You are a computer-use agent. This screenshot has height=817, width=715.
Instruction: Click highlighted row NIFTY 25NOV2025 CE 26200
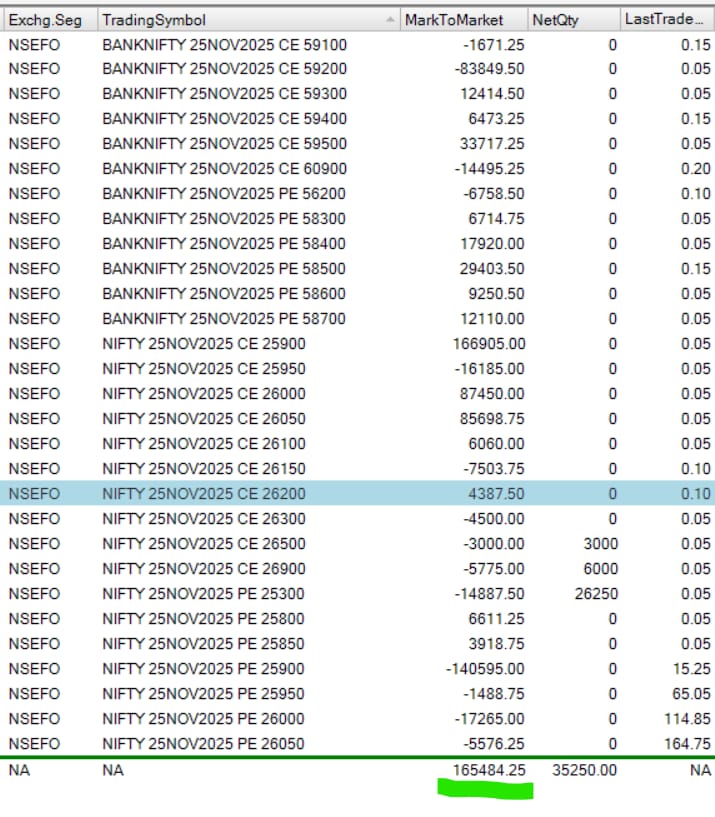pos(358,493)
